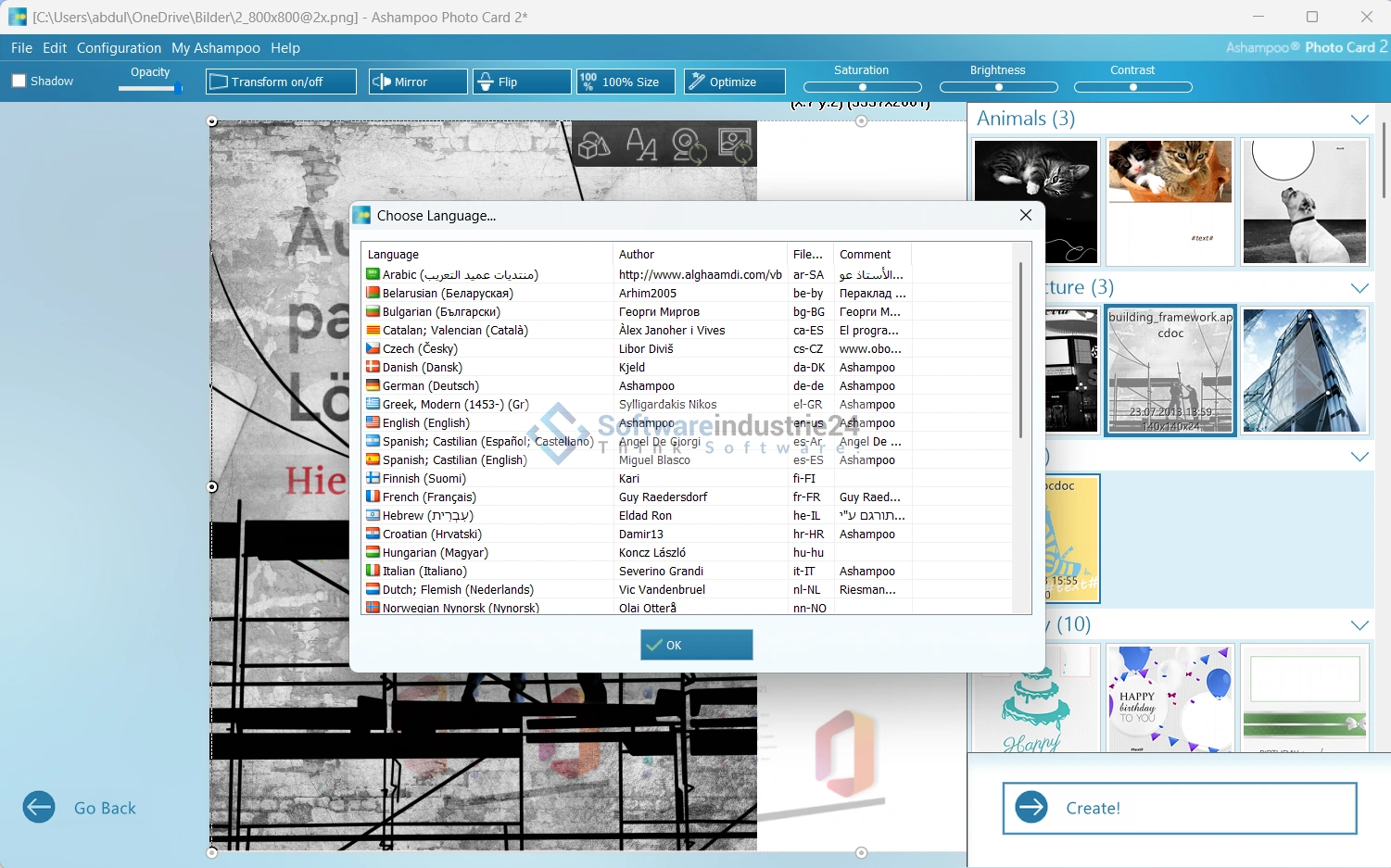
Task: Click the Saturation slider
Action: tap(862, 87)
